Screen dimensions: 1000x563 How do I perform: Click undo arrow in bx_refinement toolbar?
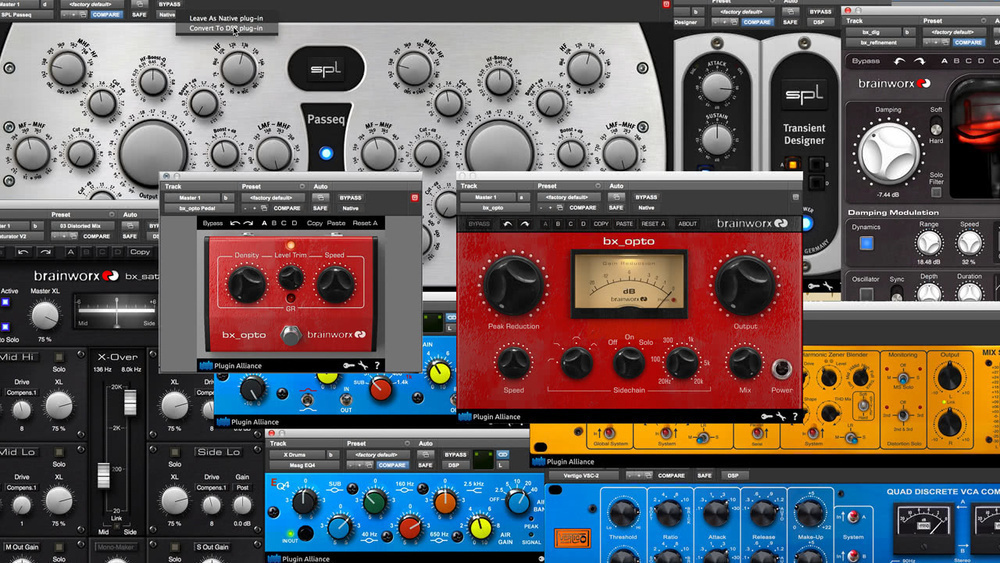click(899, 61)
